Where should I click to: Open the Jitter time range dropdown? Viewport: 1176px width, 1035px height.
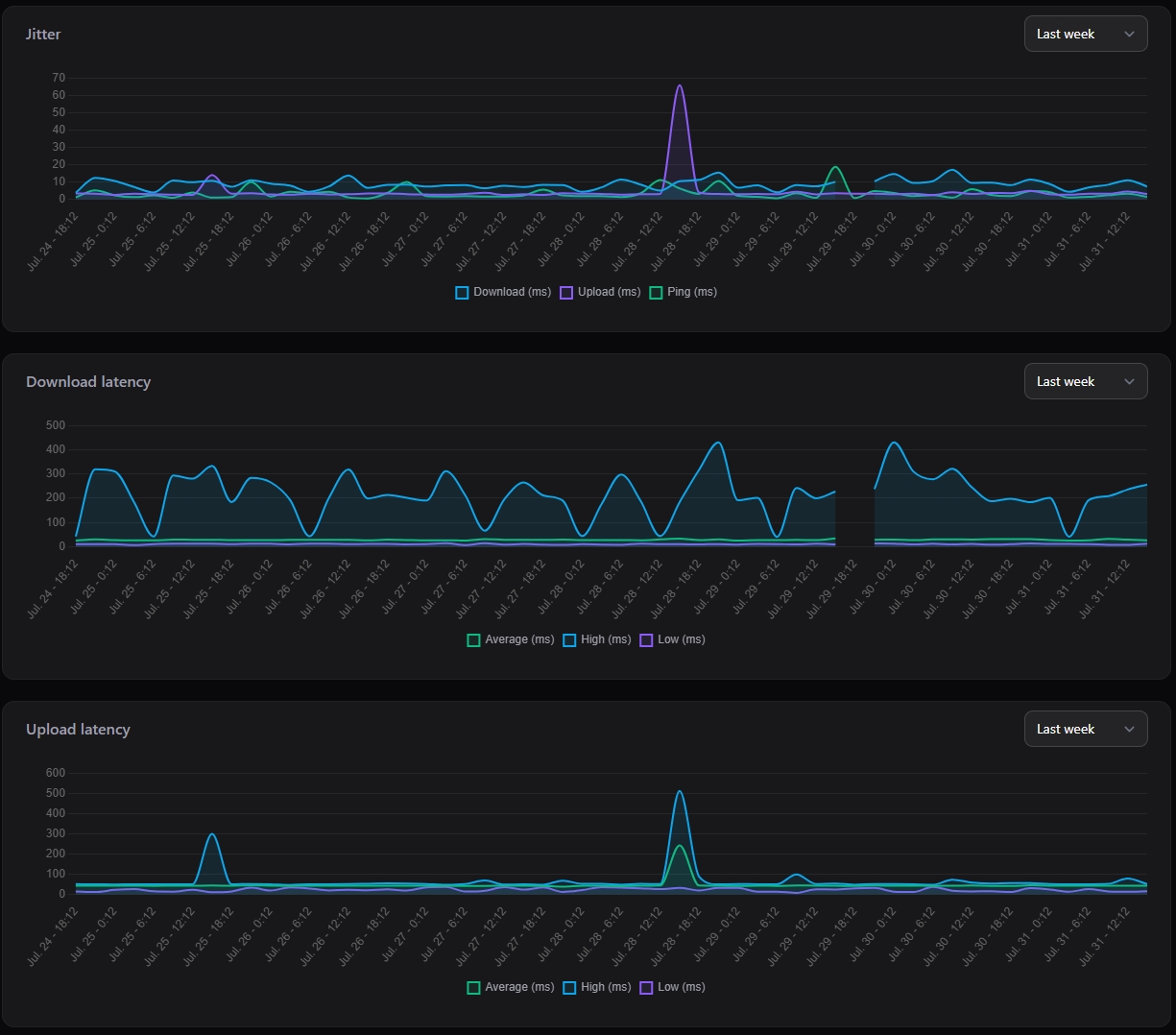point(1086,34)
